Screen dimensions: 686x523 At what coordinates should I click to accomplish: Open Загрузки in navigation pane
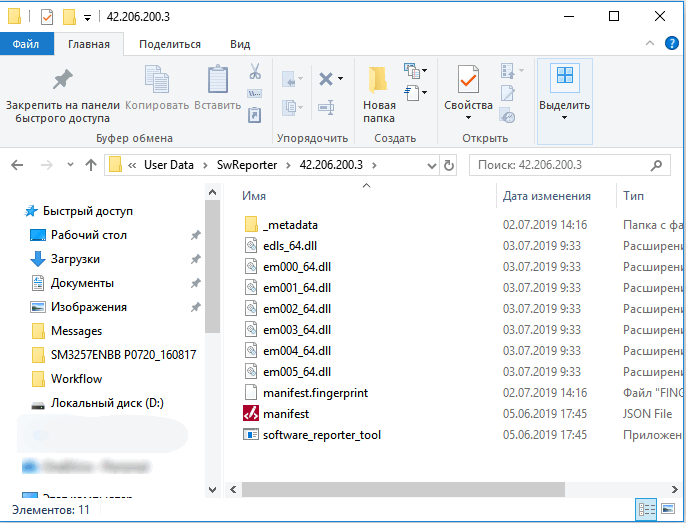tap(75, 260)
